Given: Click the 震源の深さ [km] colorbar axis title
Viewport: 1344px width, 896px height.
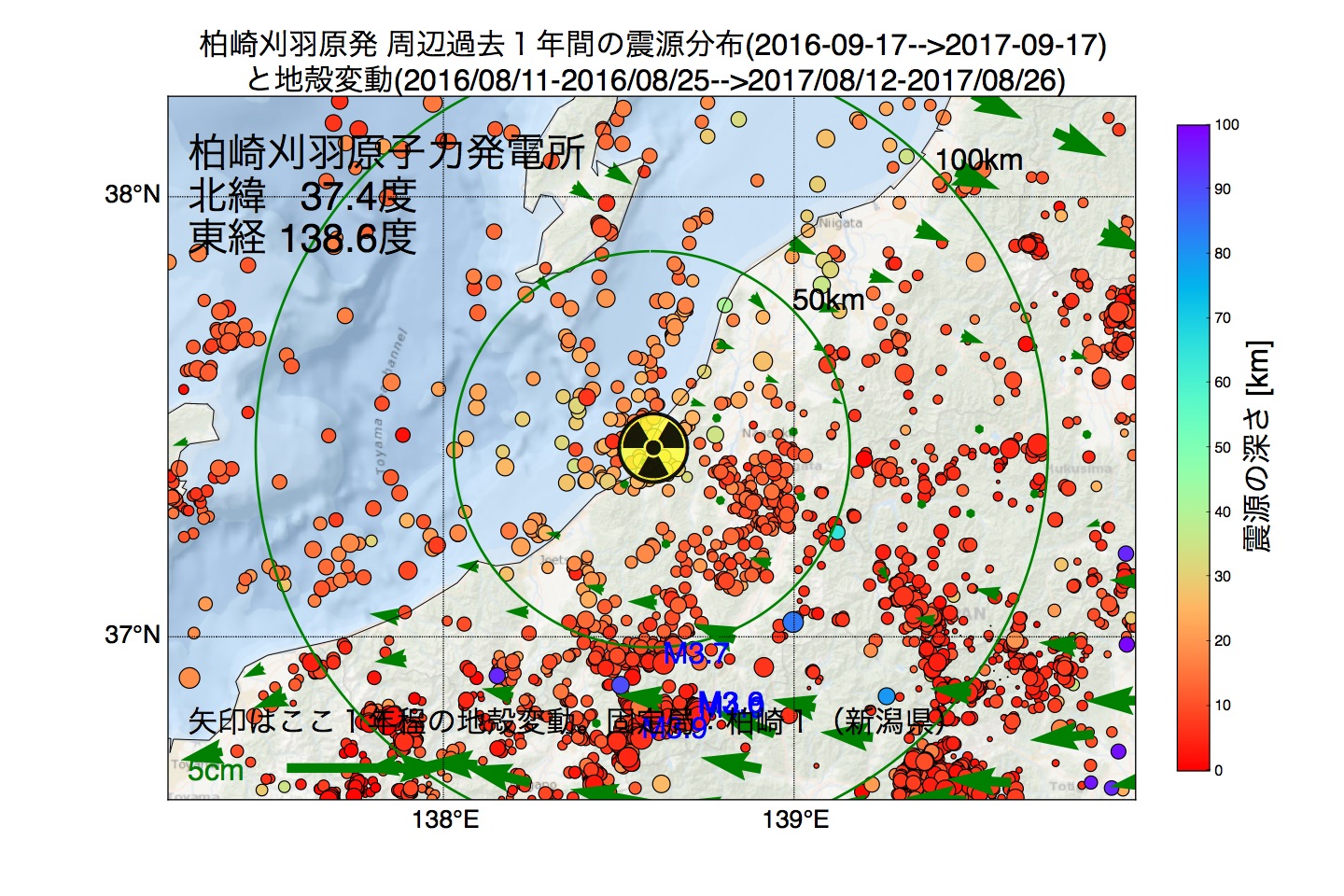Looking at the screenshot, I should [x=1258, y=447].
